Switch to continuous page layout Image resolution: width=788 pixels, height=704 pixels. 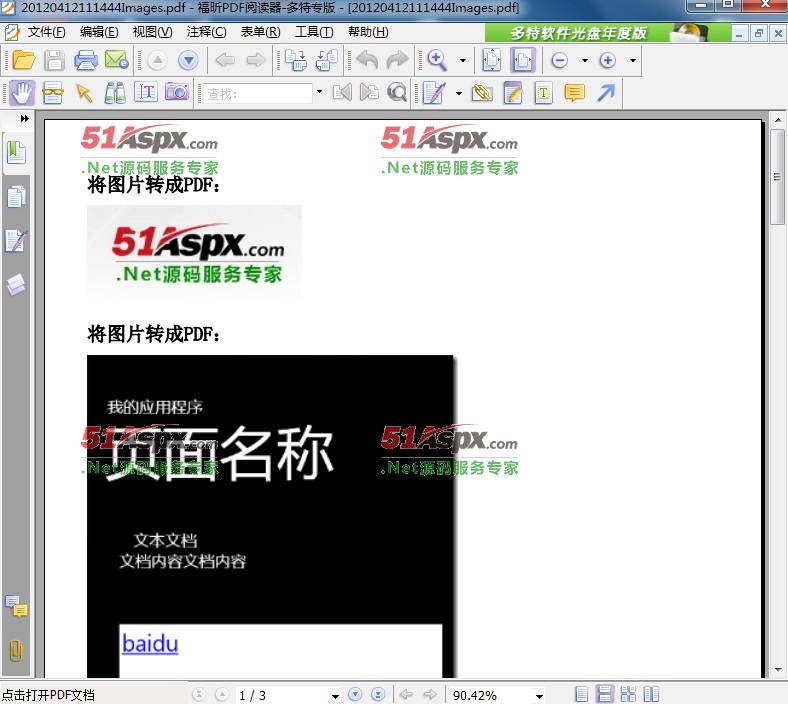605,694
